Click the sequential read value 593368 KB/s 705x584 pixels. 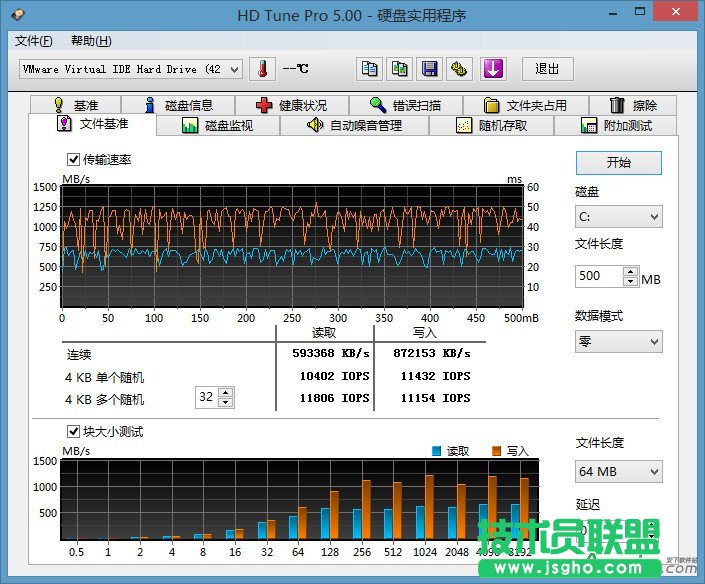point(331,353)
